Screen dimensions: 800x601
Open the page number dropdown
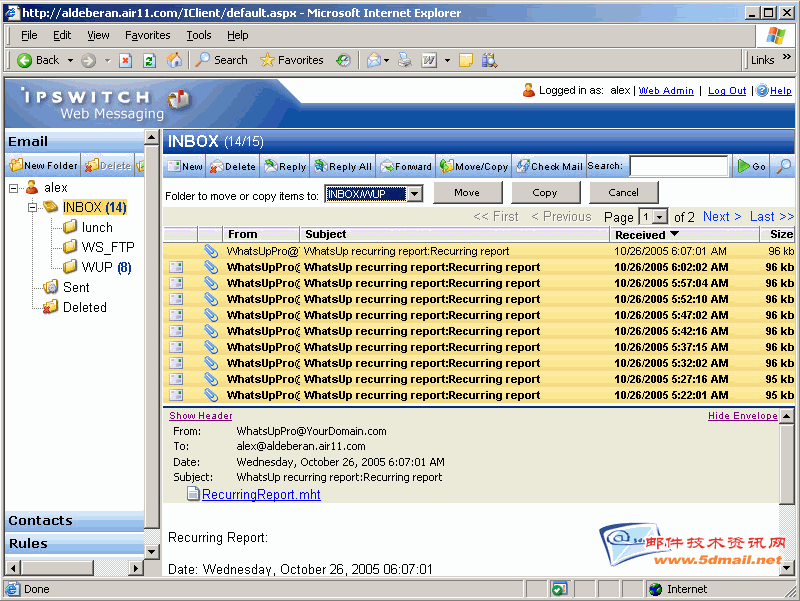(660, 217)
